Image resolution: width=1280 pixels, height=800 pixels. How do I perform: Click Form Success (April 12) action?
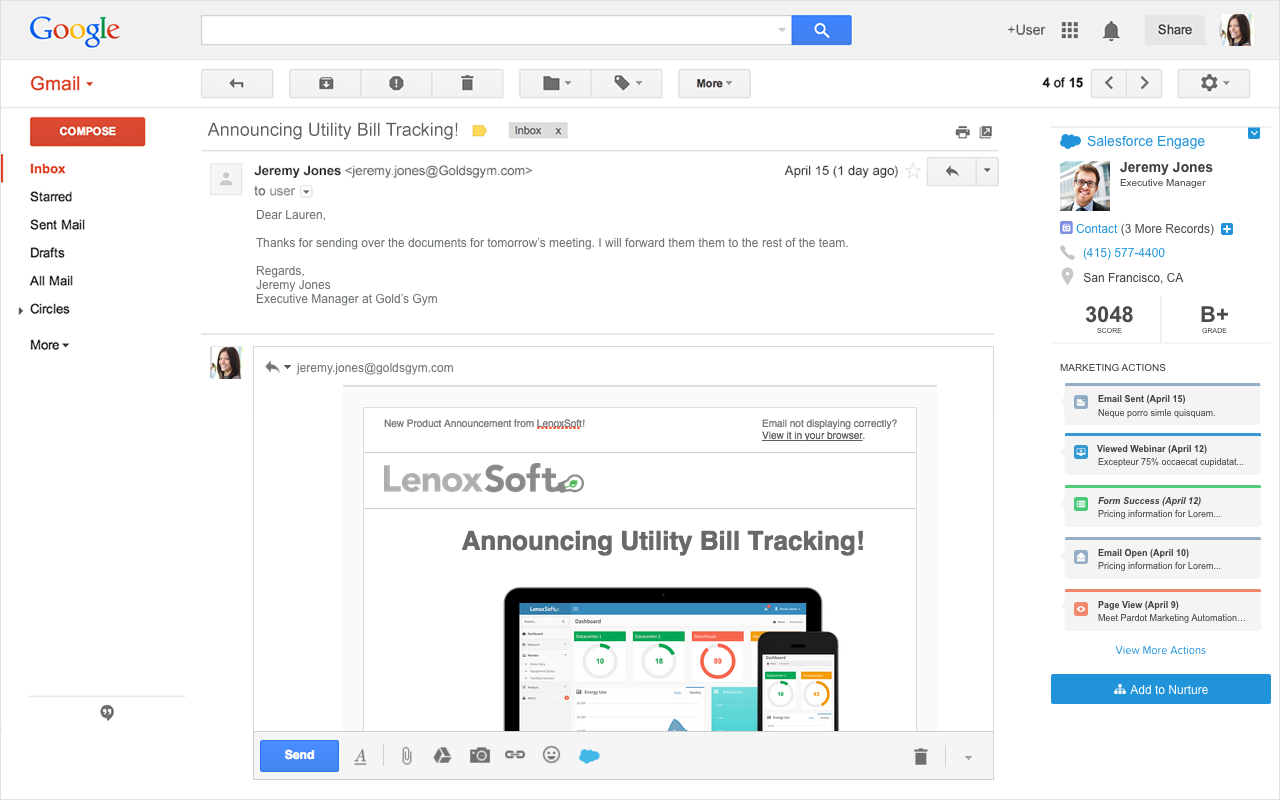tap(1162, 507)
